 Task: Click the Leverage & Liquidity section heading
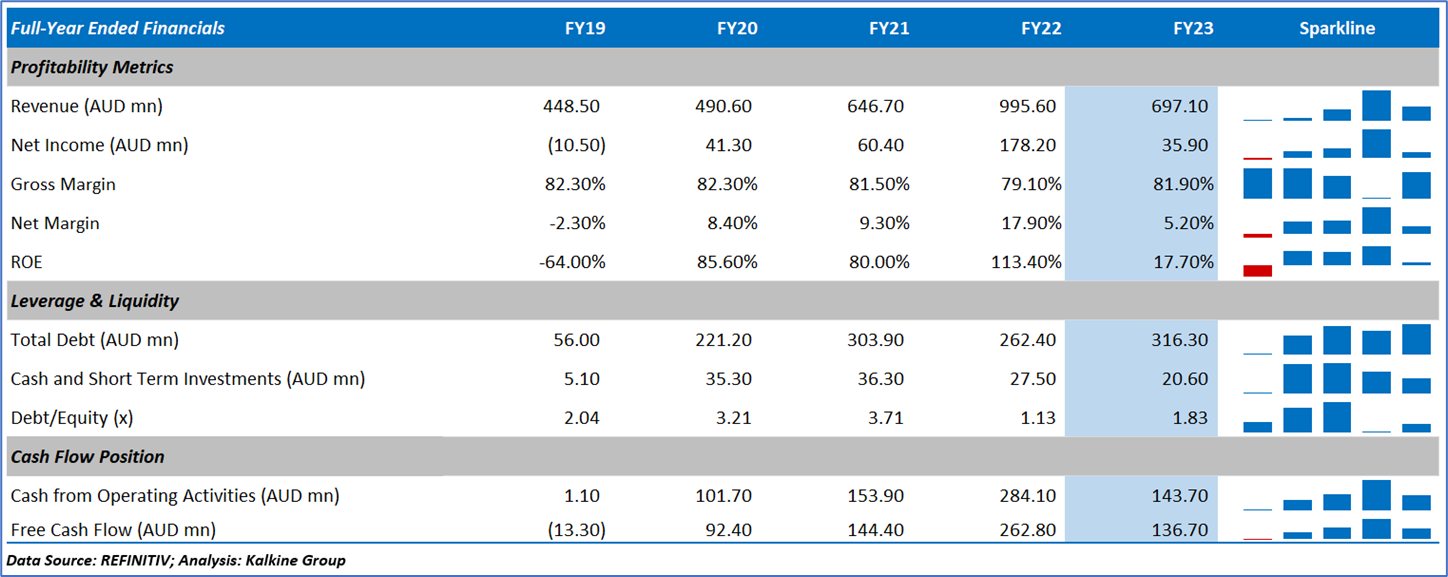[x=95, y=301]
